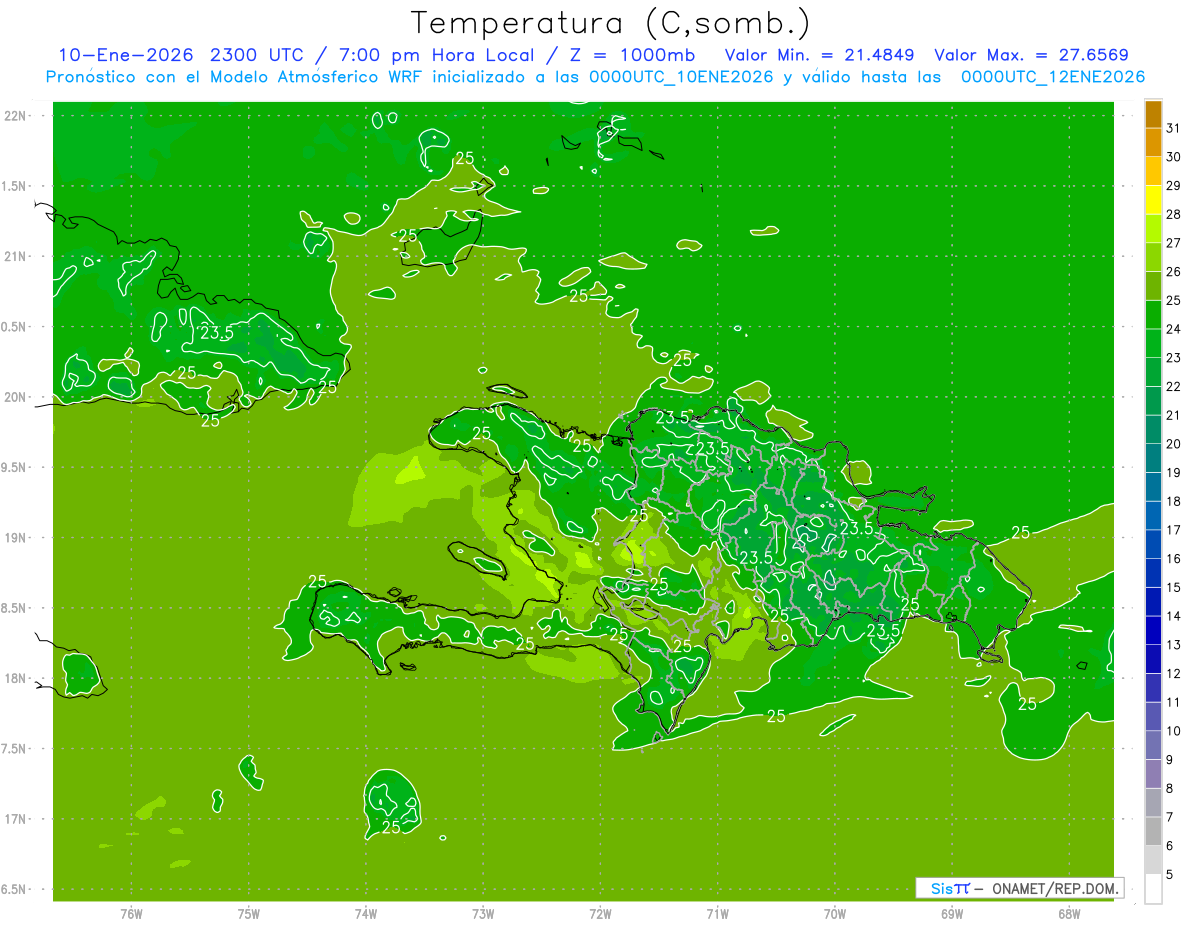Select the teal legend swatch between 19 and 20
Viewport: 1200px width, 927px height.
1153,458
